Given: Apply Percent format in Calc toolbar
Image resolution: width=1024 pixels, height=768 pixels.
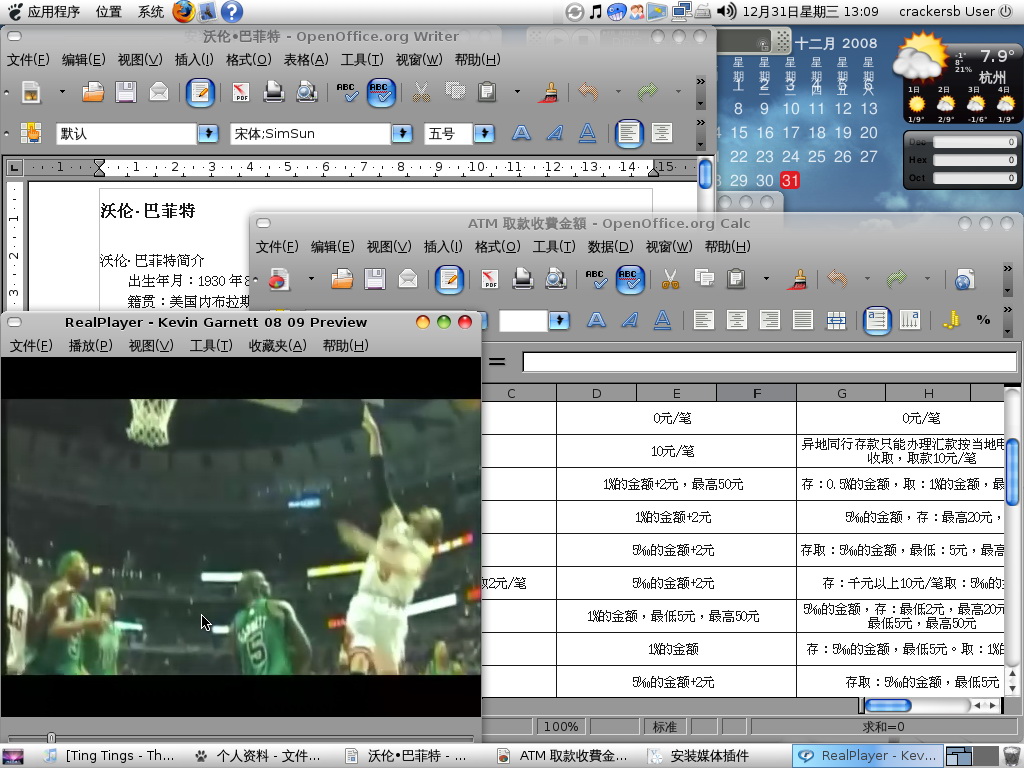Looking at the screenshot, I should pos(983,320).
